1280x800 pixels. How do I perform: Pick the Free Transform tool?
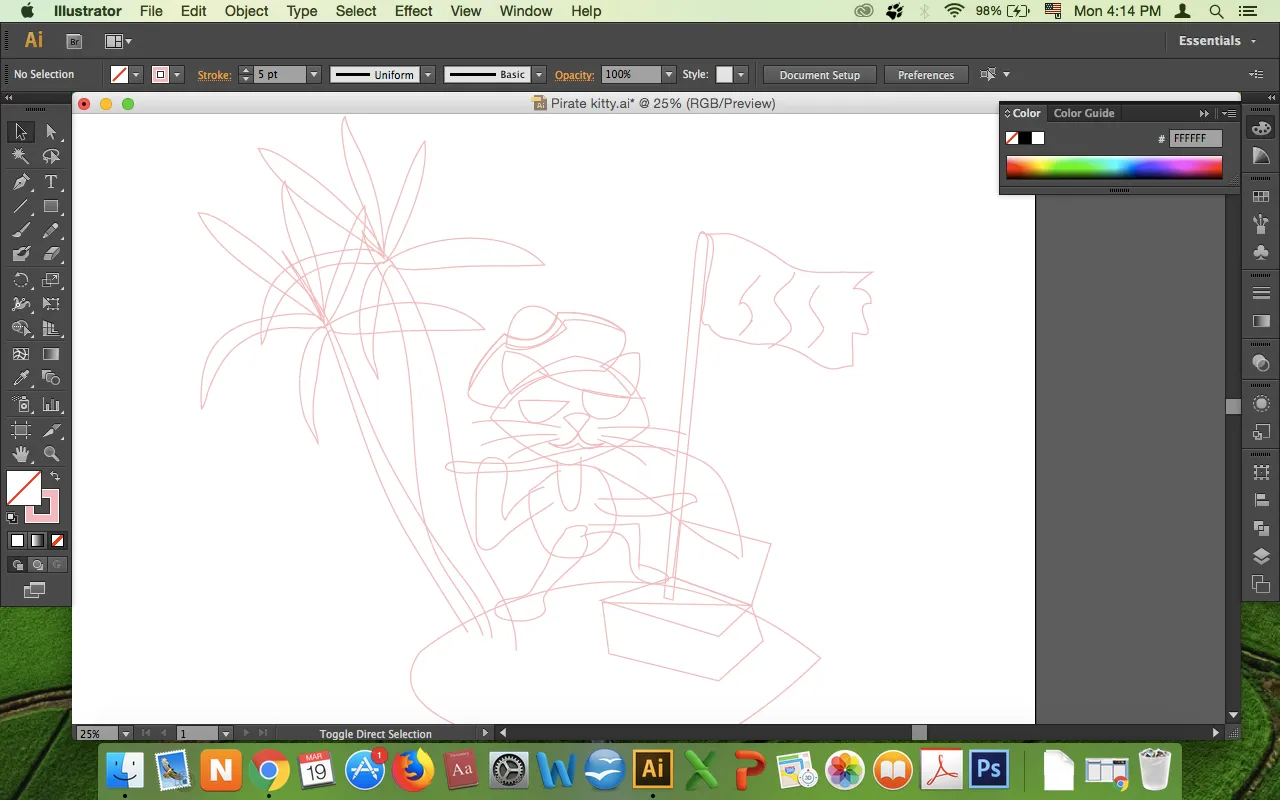(x=52, y=304)
